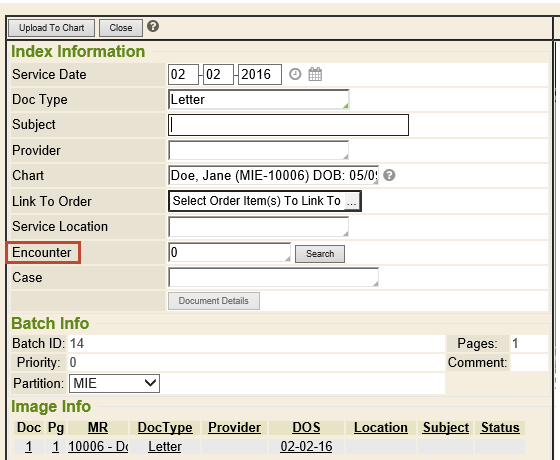The height and width of the screenshot is (460, 560).
Task: Click the help icon next to Chart field
Action: (389, 175)
